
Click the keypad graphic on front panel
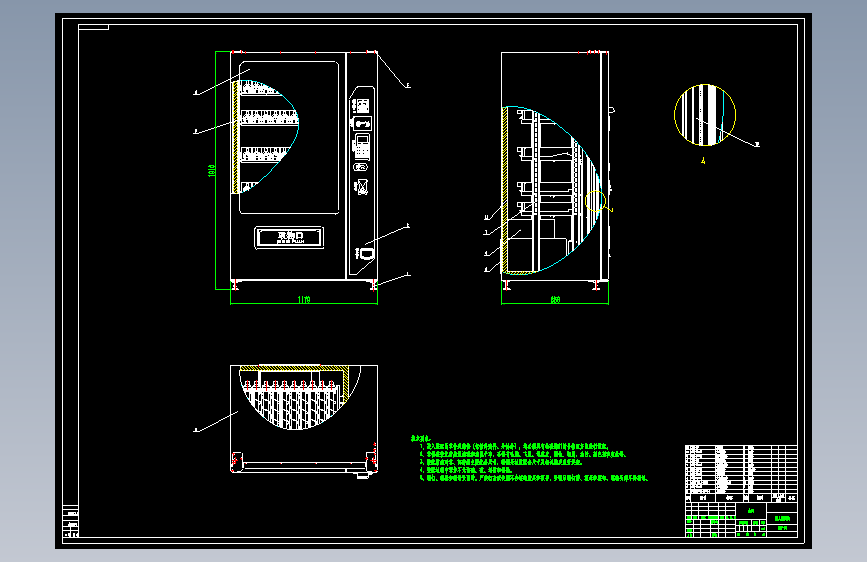(x=362, y=145)
